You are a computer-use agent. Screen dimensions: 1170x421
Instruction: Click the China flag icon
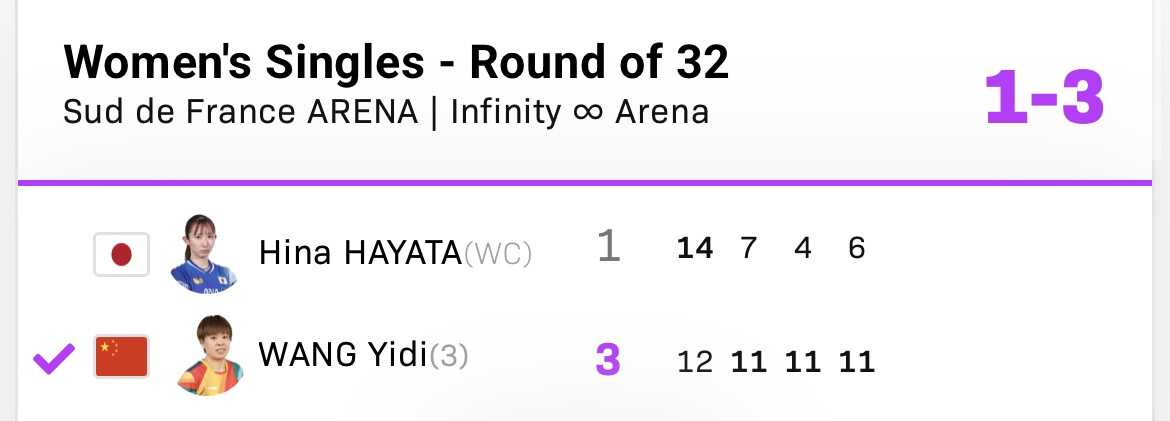(121, 357)
